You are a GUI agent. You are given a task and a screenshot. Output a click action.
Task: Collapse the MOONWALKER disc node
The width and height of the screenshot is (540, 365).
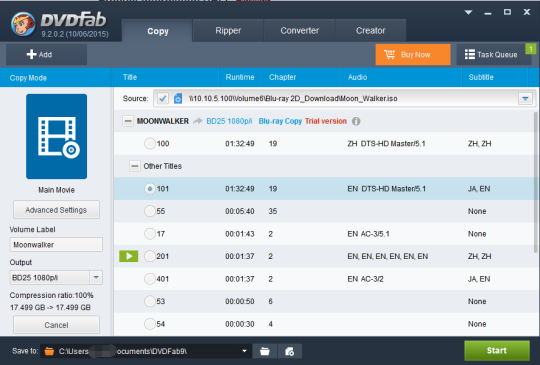pos(128,121)
